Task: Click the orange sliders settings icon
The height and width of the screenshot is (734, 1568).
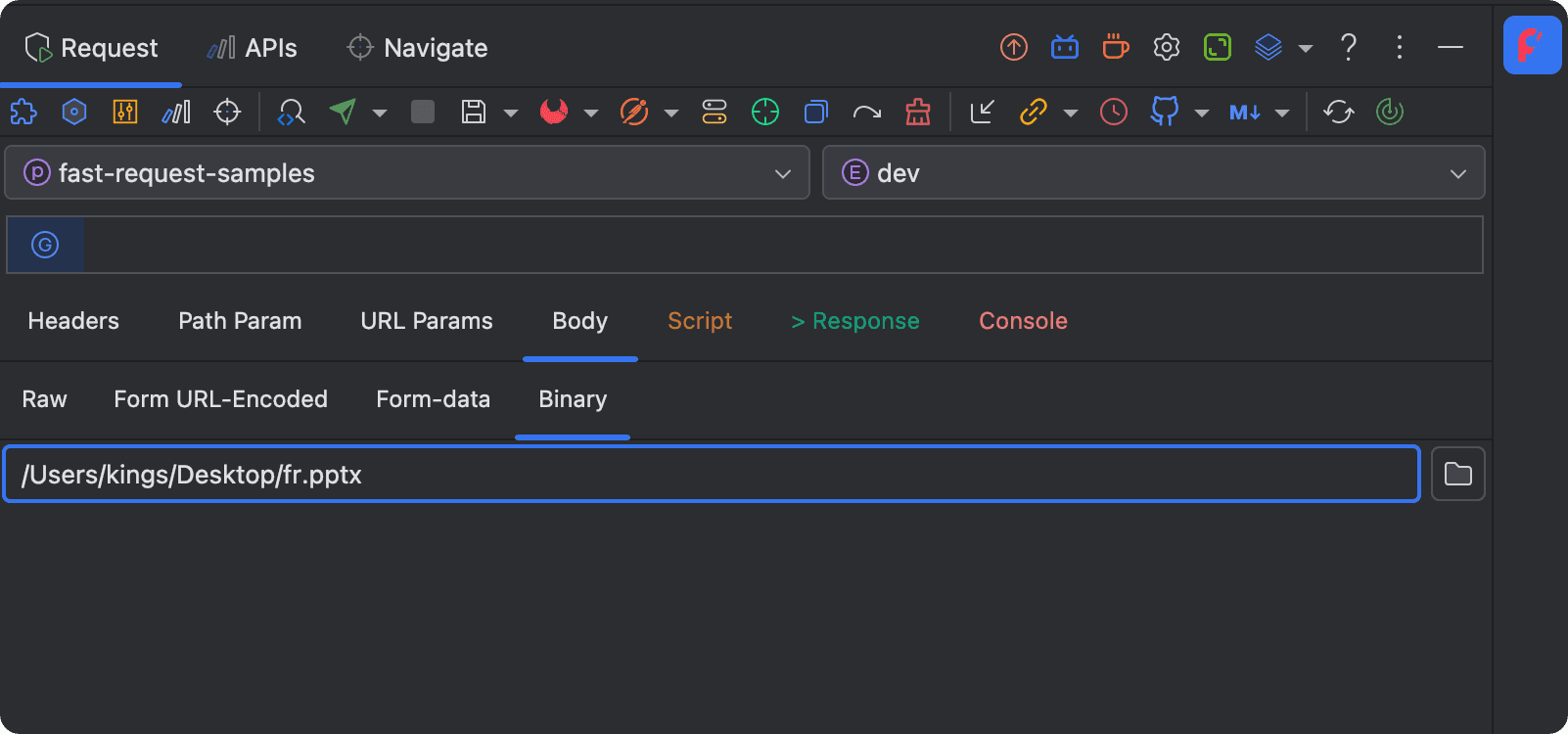Action: [x=125, y=112]
